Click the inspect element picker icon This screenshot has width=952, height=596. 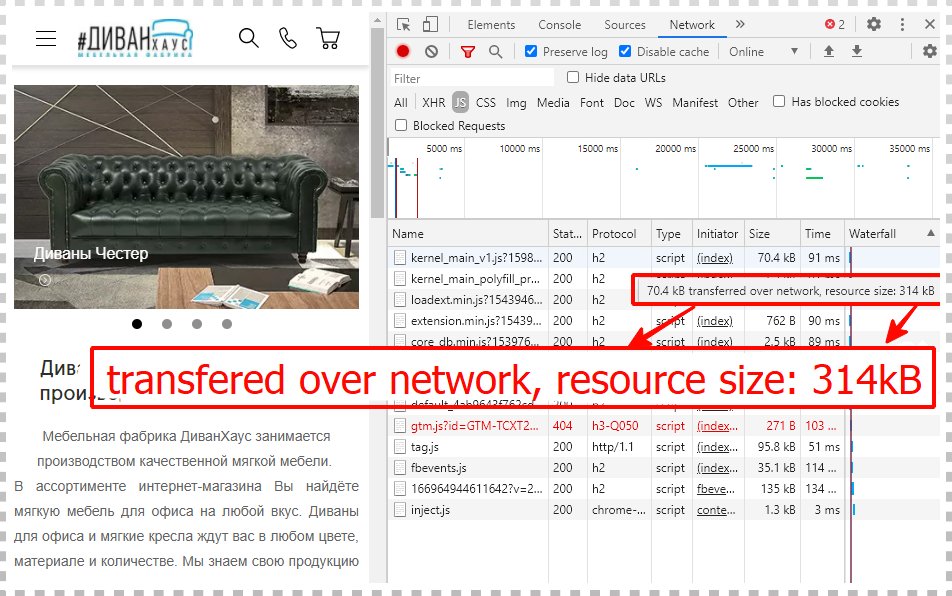point(404,25)
